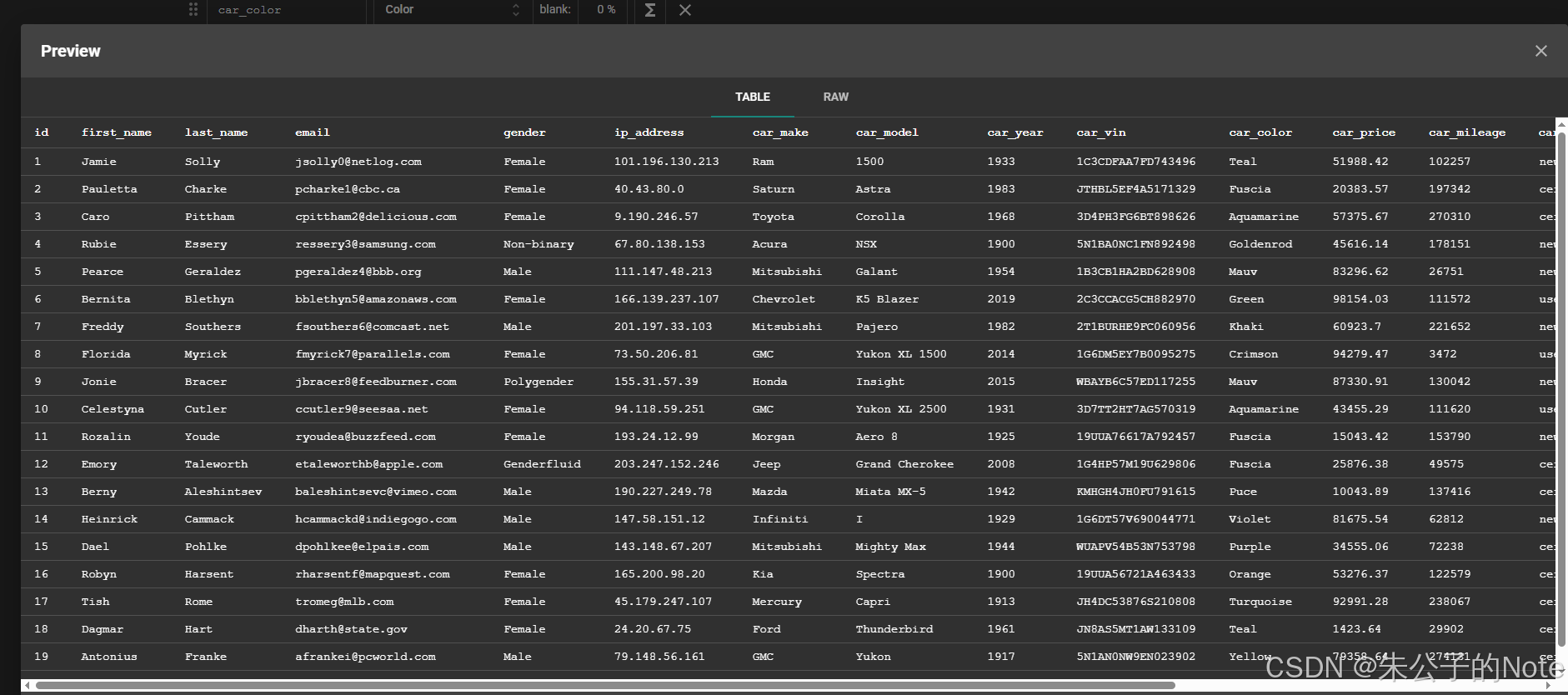Click the 'Yukon XL 1500' cell
Viewport: 1568px width, 695px height.
point(901,354)
